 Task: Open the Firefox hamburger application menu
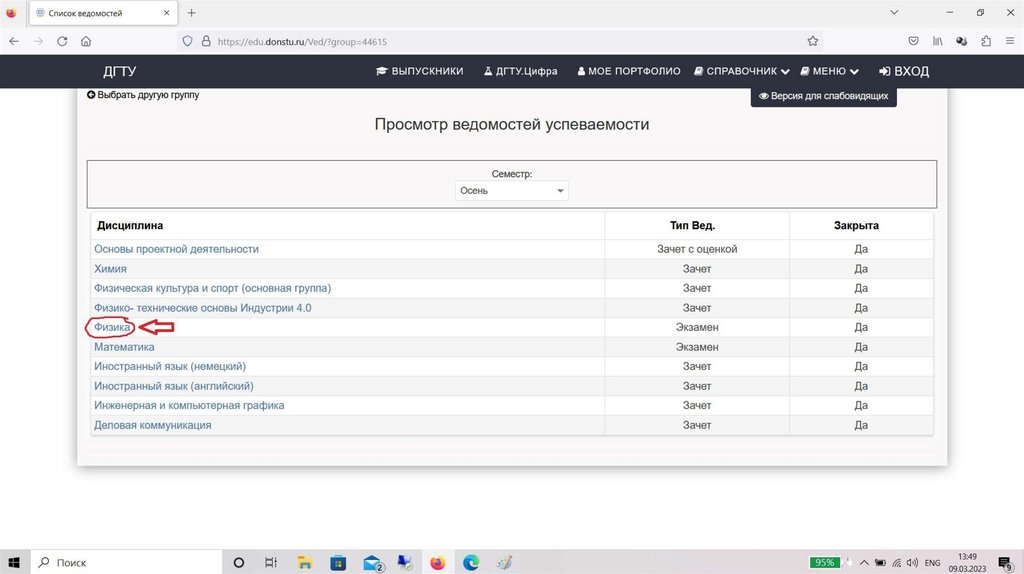pos(1009,42)
